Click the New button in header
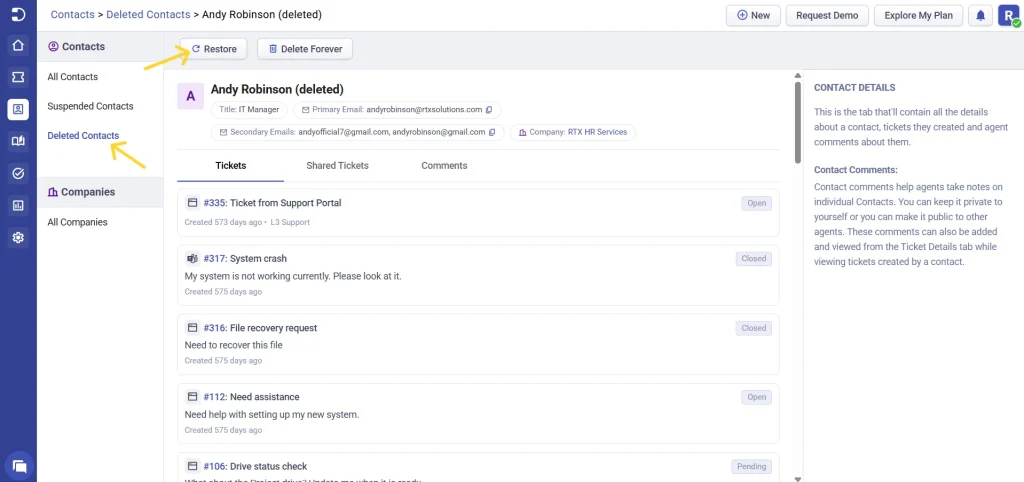1024x482 pixels. point(754,15)
